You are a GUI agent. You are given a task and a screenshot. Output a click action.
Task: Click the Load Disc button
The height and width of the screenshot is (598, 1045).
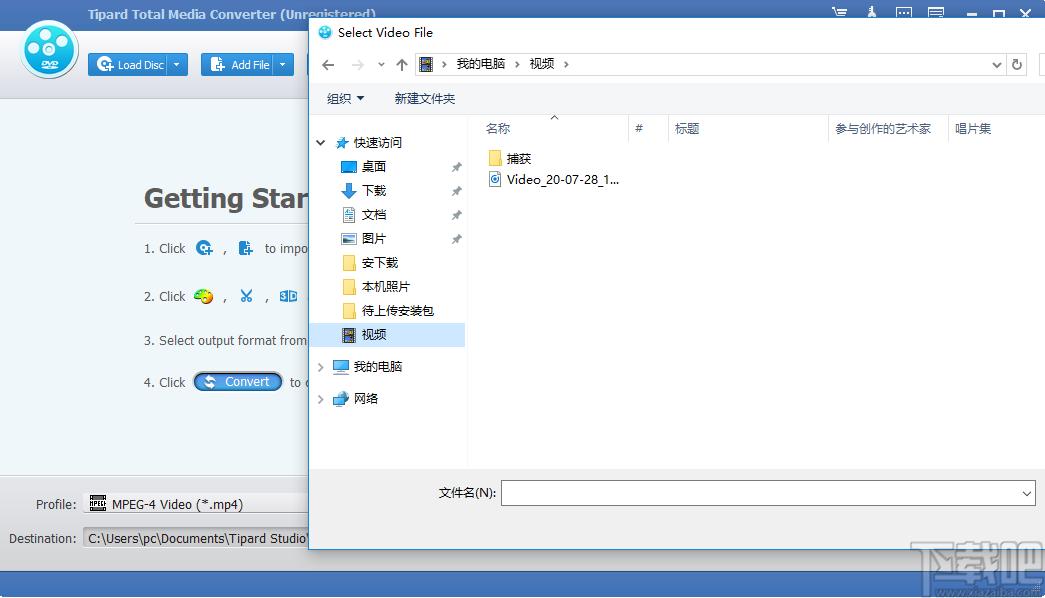point(130,65)
